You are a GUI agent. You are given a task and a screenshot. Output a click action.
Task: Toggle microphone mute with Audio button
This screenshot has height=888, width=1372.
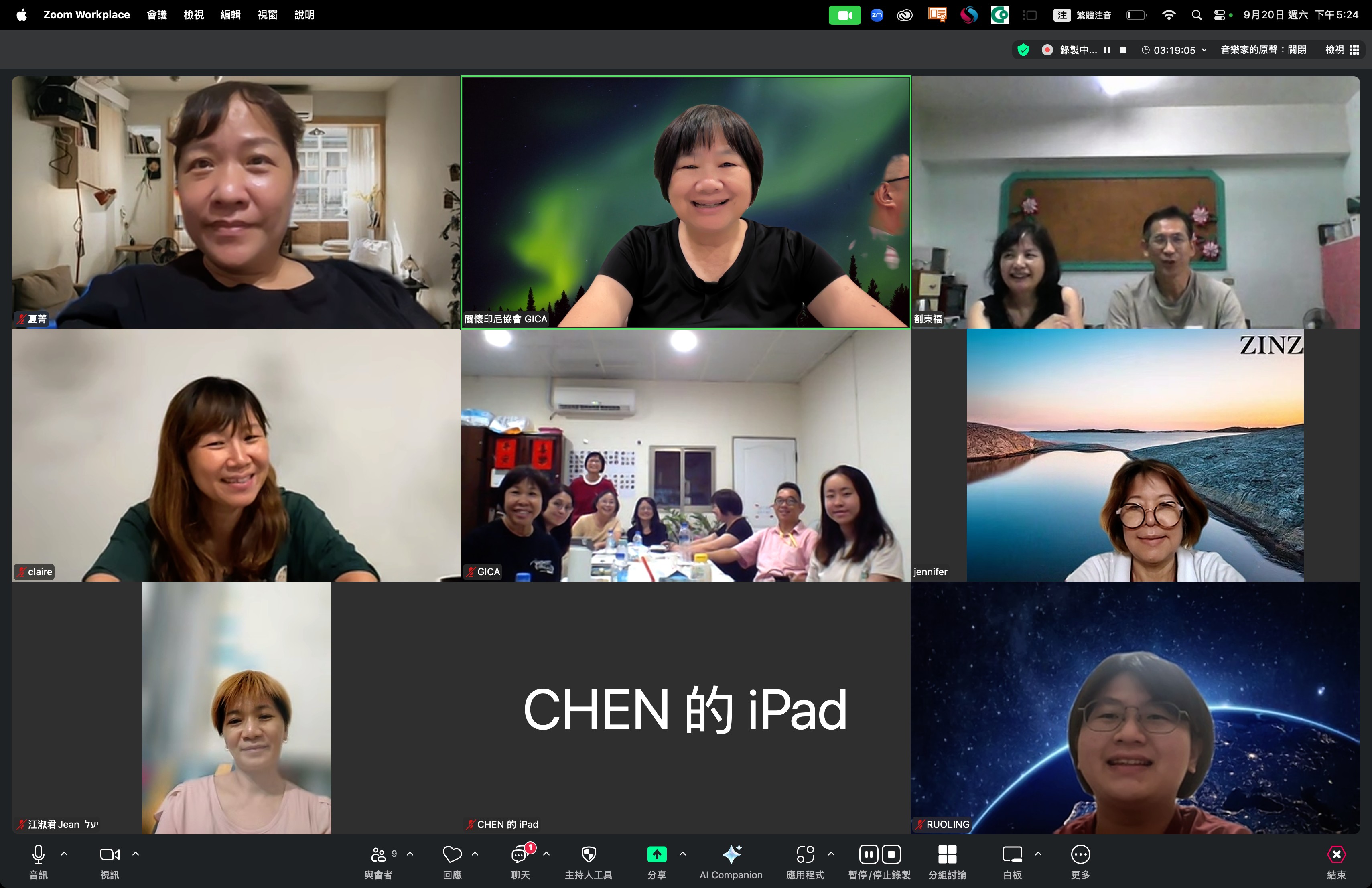coord(39,855)
